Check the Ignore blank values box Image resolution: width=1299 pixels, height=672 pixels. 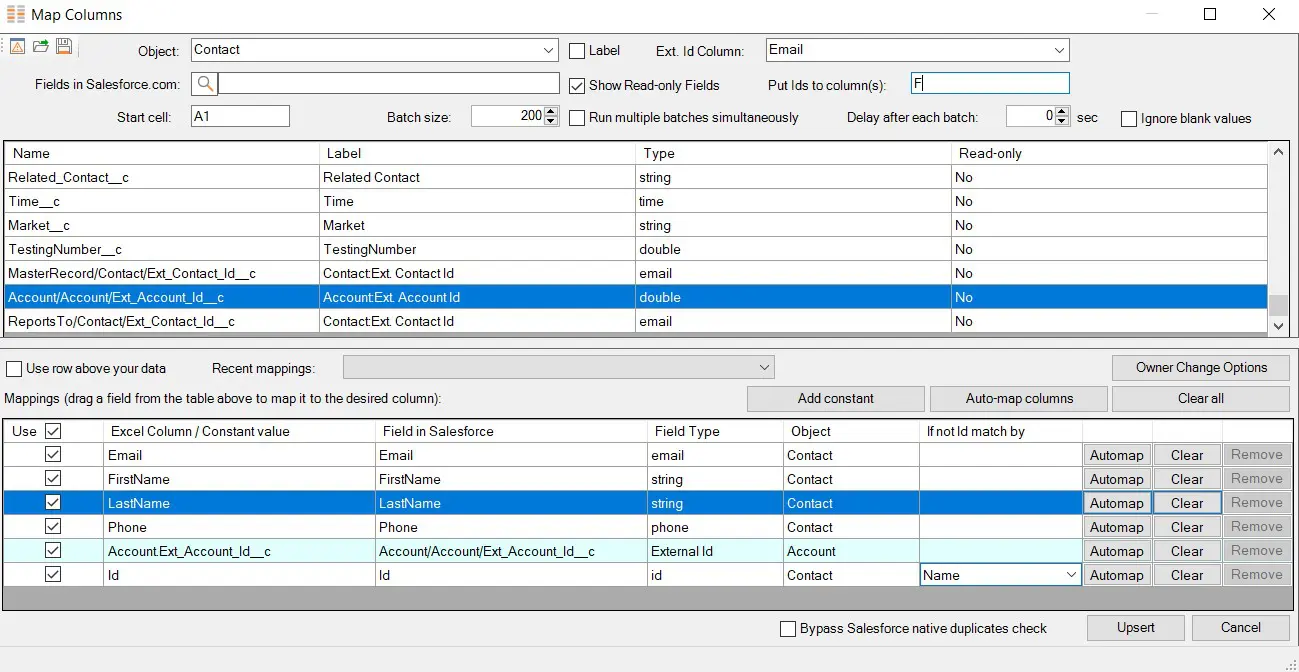pos(1129,119)
